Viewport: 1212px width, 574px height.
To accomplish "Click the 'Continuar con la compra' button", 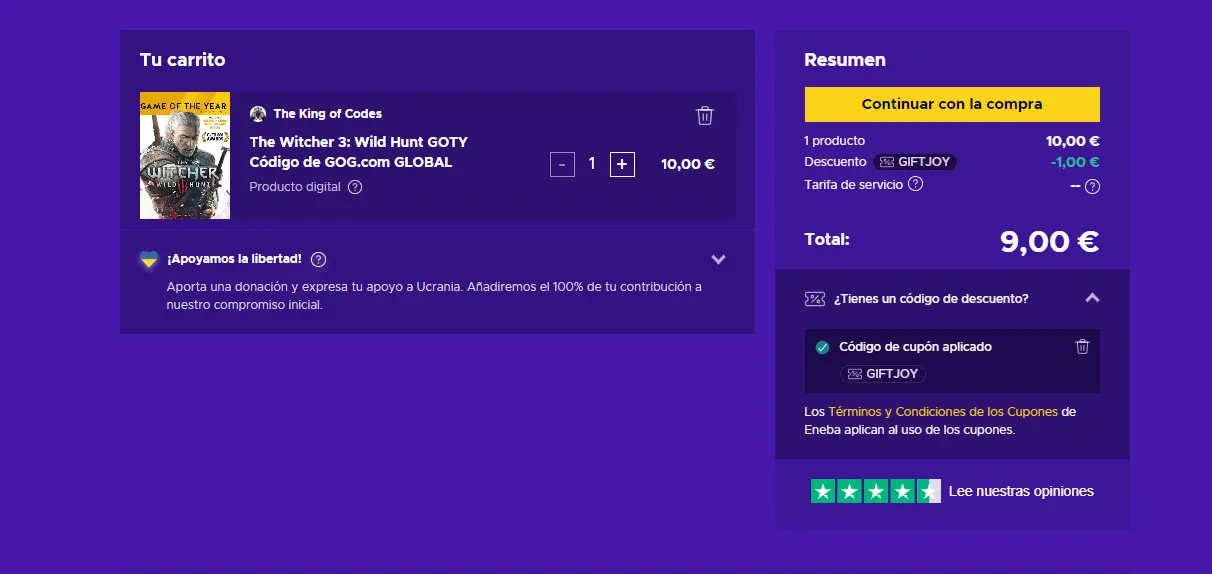I will point(952,104).
